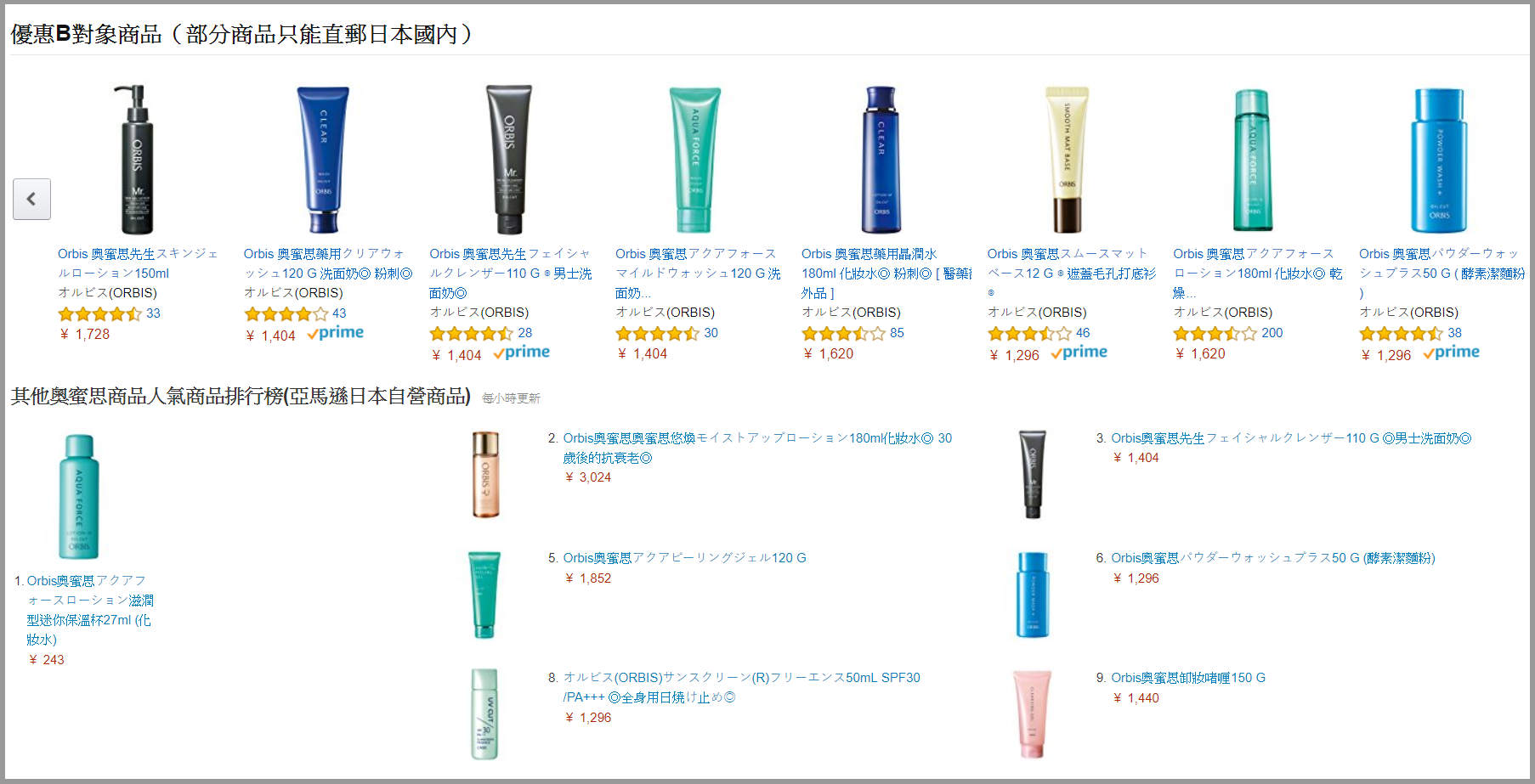The width and height of the screenshot is (1535, 784).
Task: Click the 200 reviews count
Action: coord(1272,333)
